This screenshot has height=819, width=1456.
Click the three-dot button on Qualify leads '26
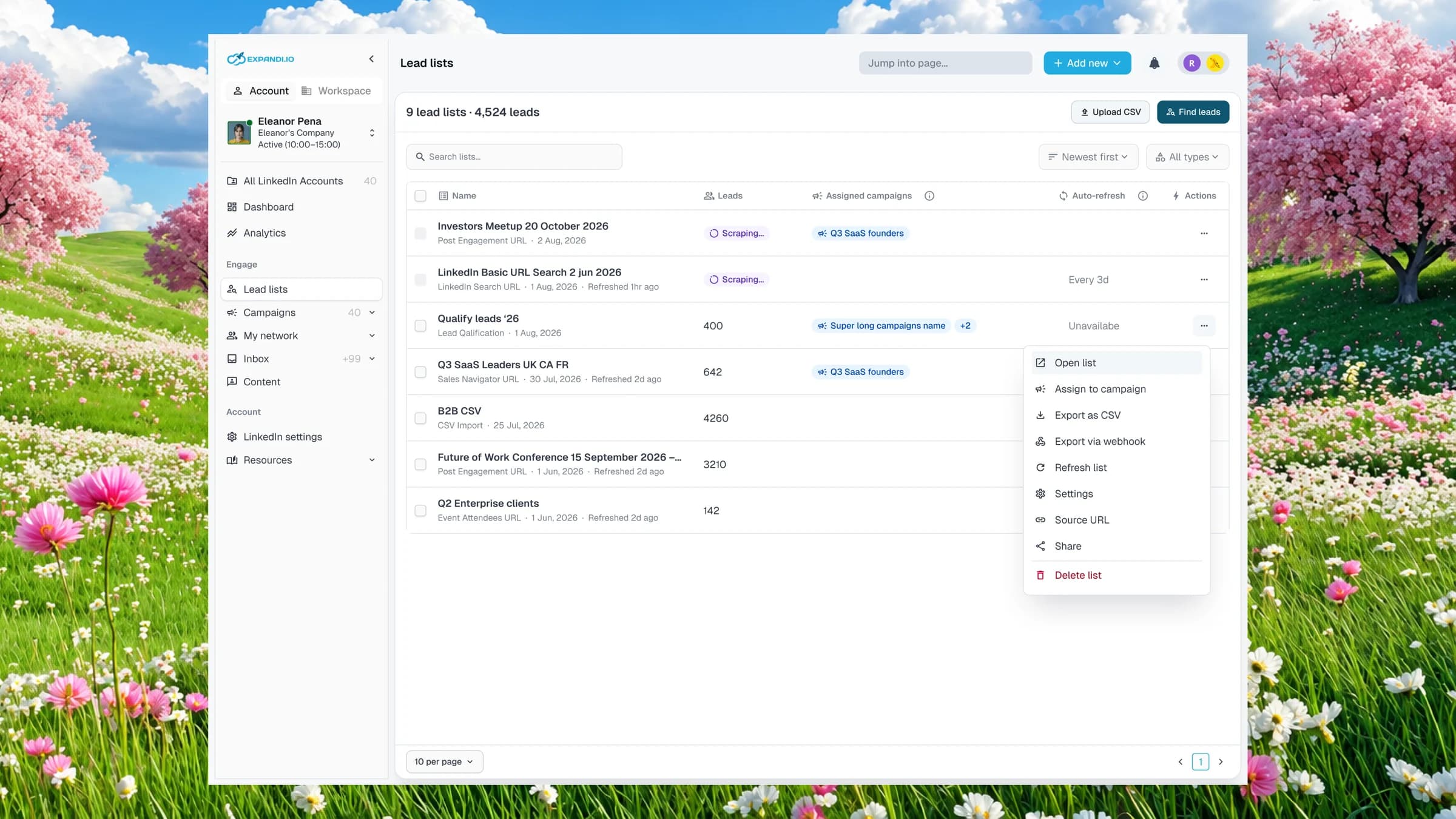click(x=1204, y=326)
